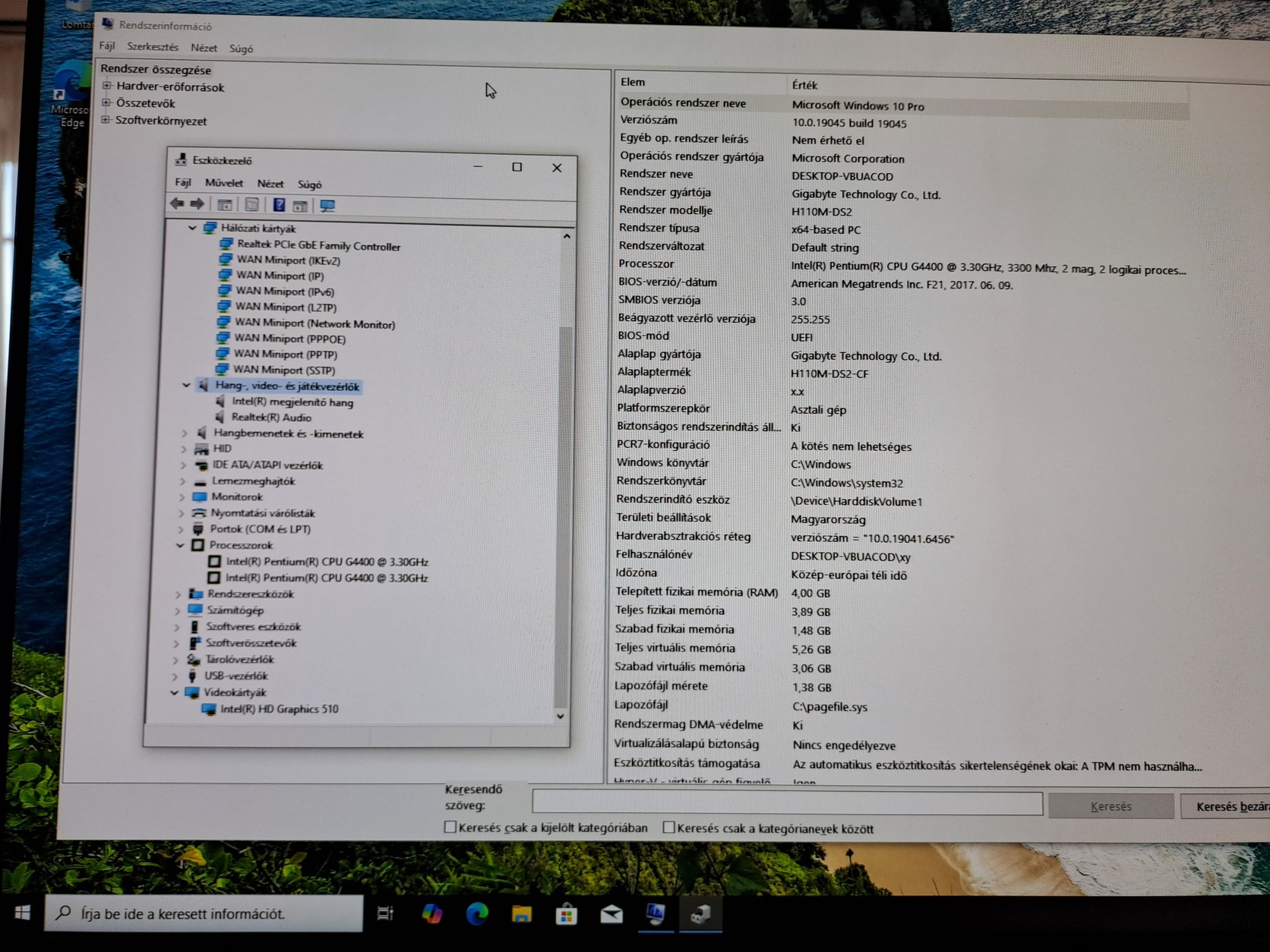1270x952 pixels.
Task: Open Task View from the taskbar
Action: 385,913
